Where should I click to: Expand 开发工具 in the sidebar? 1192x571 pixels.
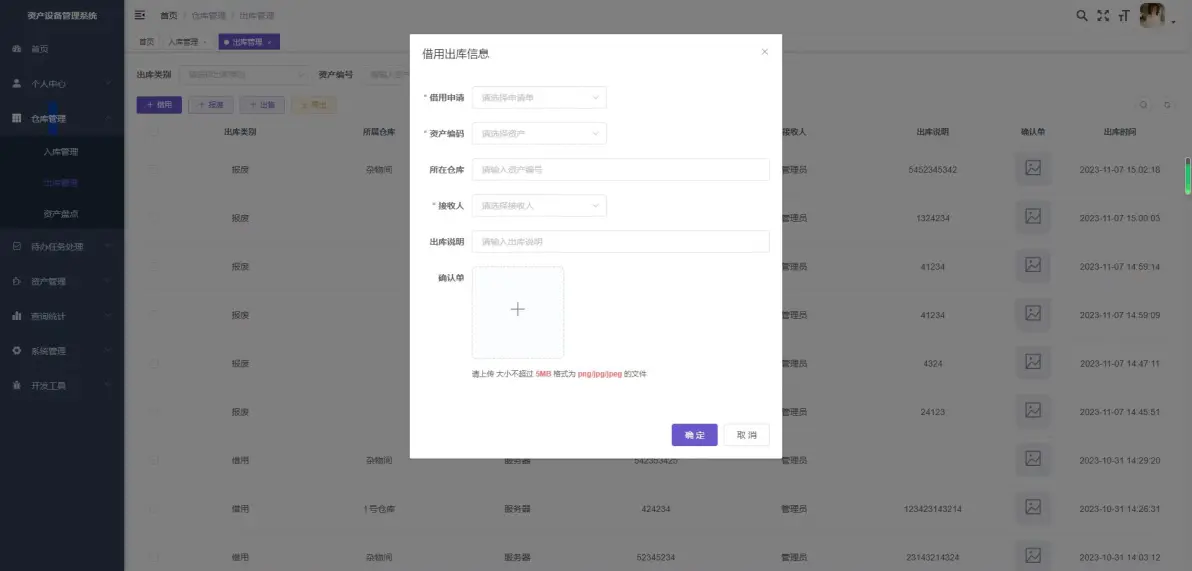(62, 385)
